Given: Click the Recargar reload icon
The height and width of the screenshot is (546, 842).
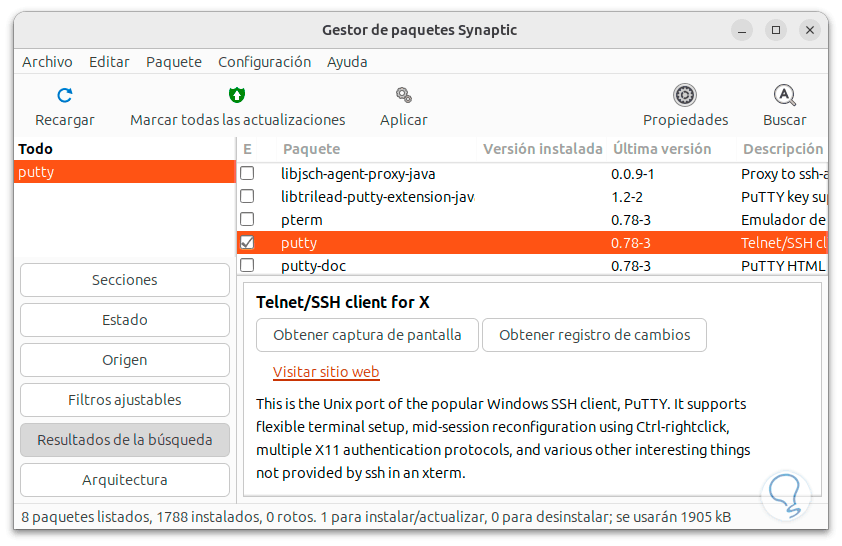Looking at the screenshot, I should pos(65,96).
